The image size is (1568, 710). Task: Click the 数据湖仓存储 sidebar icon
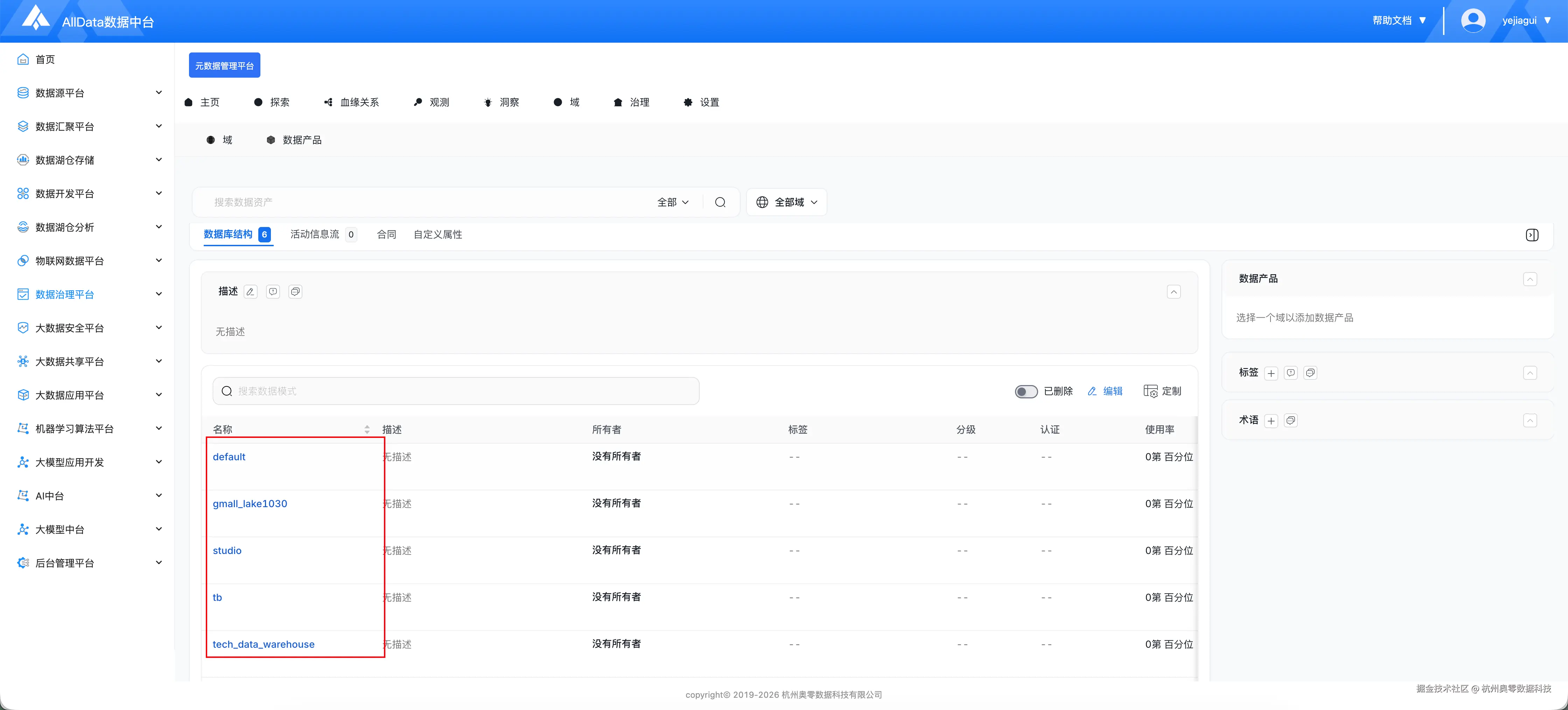click(x=23, y=159)
